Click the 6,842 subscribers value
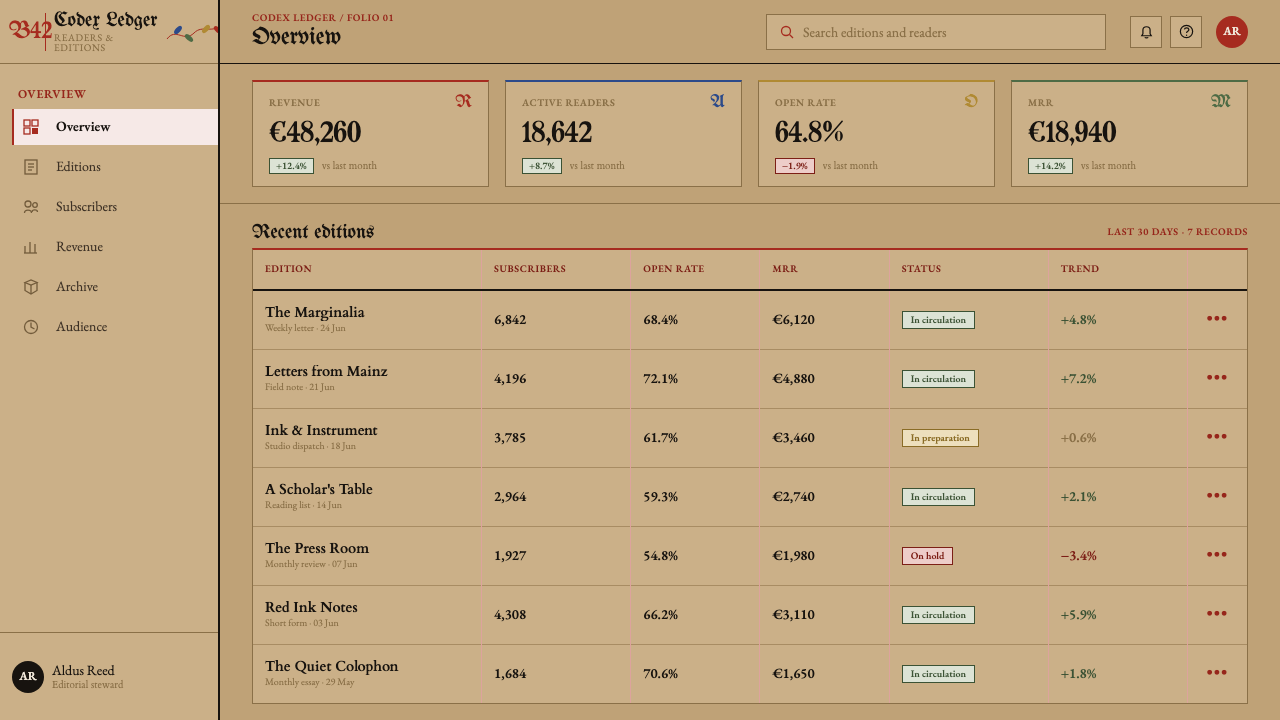 point(510,319)
